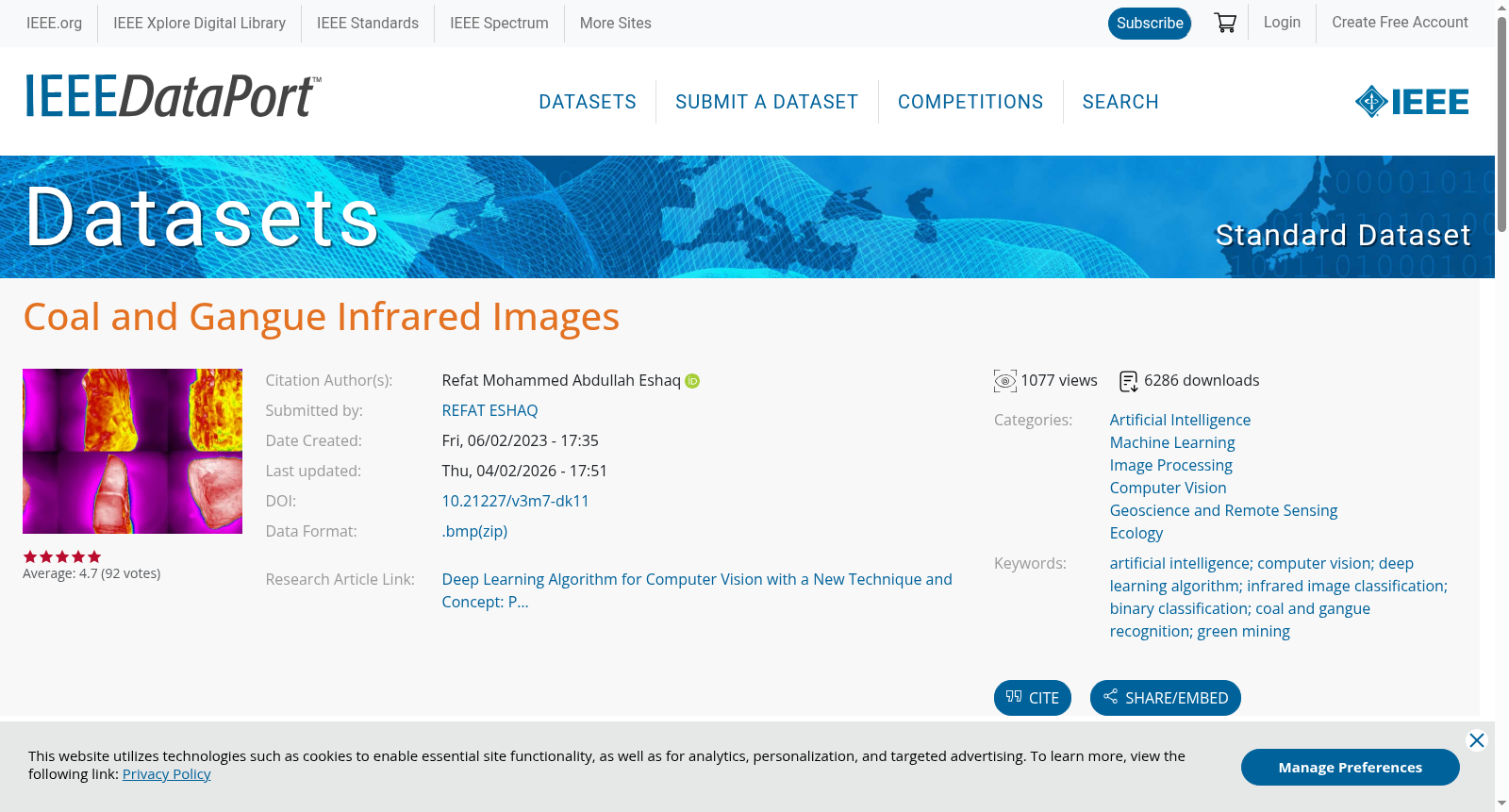
Task: Click the coal infrared dataset thumbnail
Action: pyautogui.click(x=132, y=451)
